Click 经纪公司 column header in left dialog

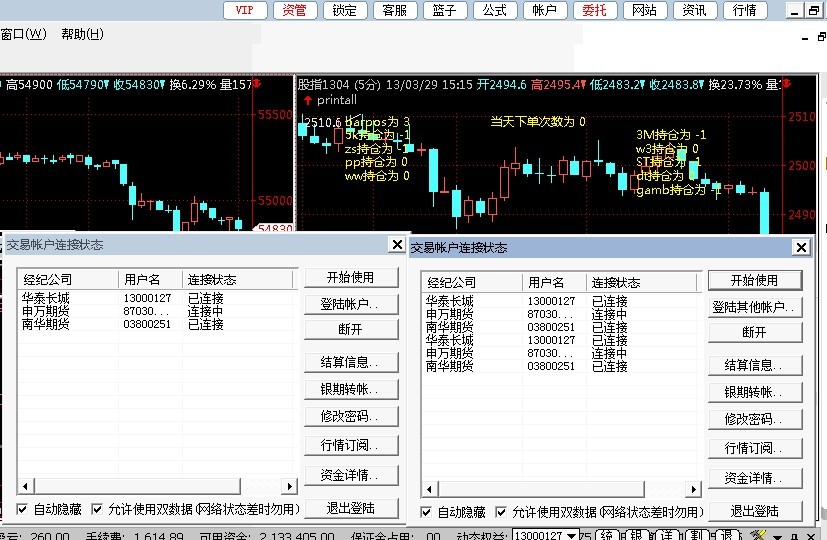point(69,279)
